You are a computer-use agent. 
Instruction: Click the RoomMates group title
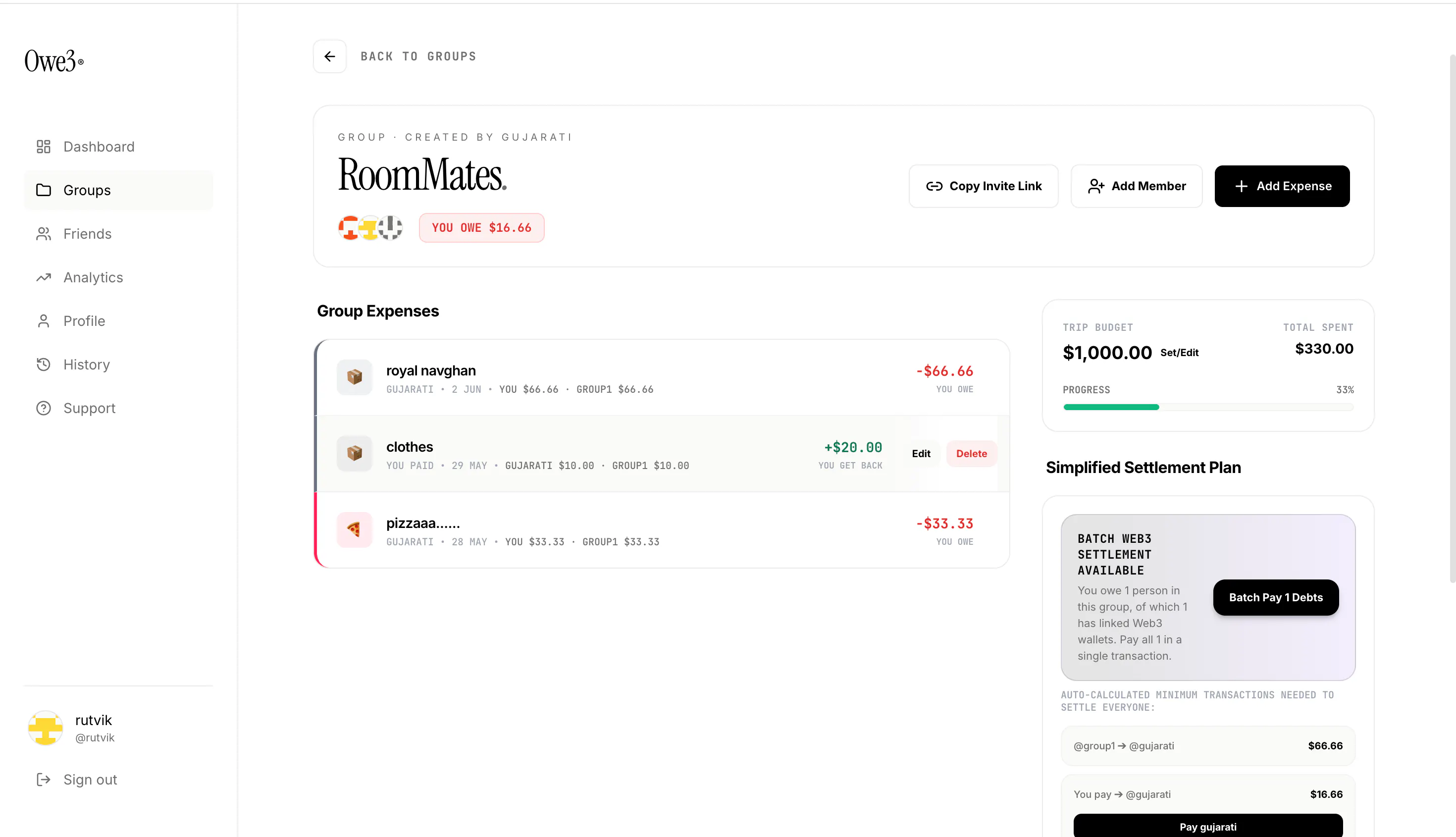pyautogui.click(x=422, y=174)
